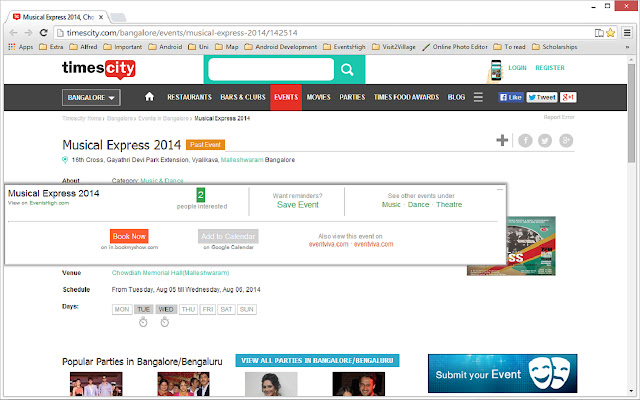Click the search magnifier button

tap(347, 69)
